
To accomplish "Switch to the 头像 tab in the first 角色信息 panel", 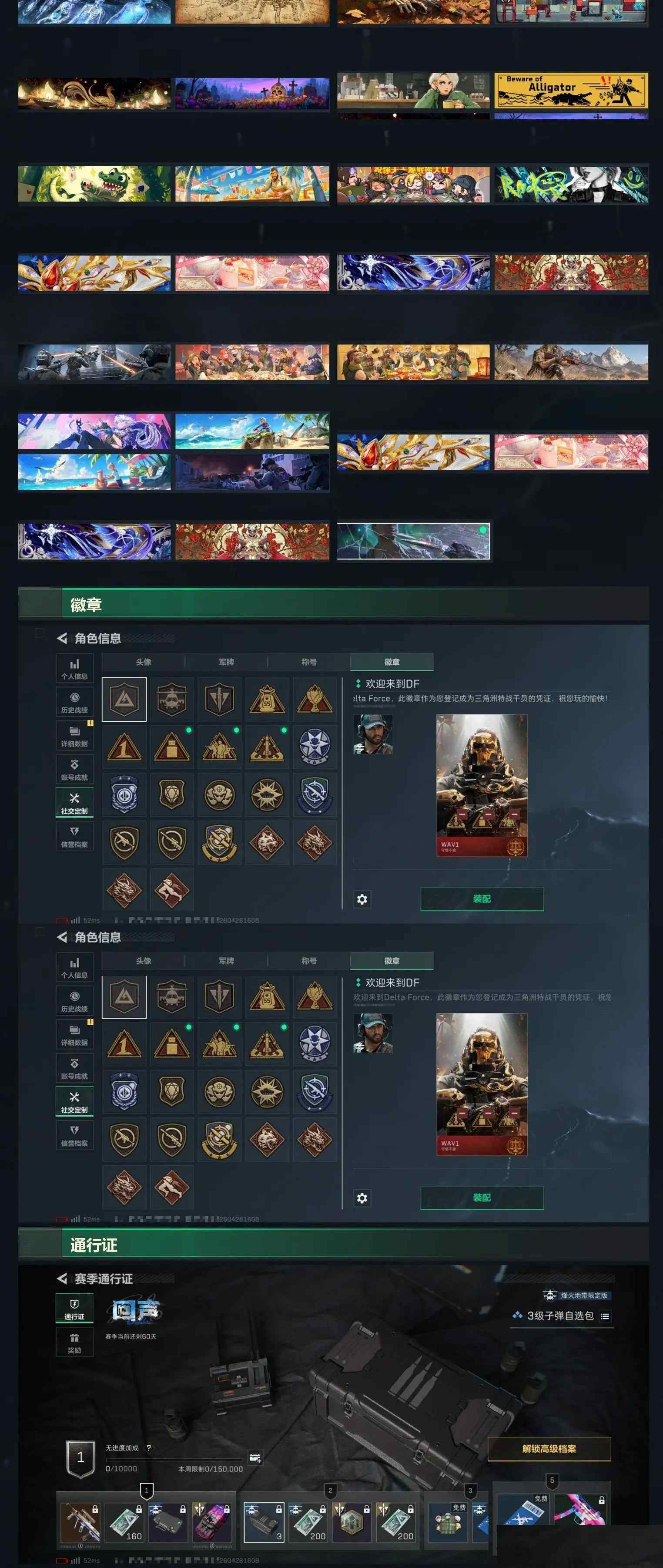I will (144, 662).
